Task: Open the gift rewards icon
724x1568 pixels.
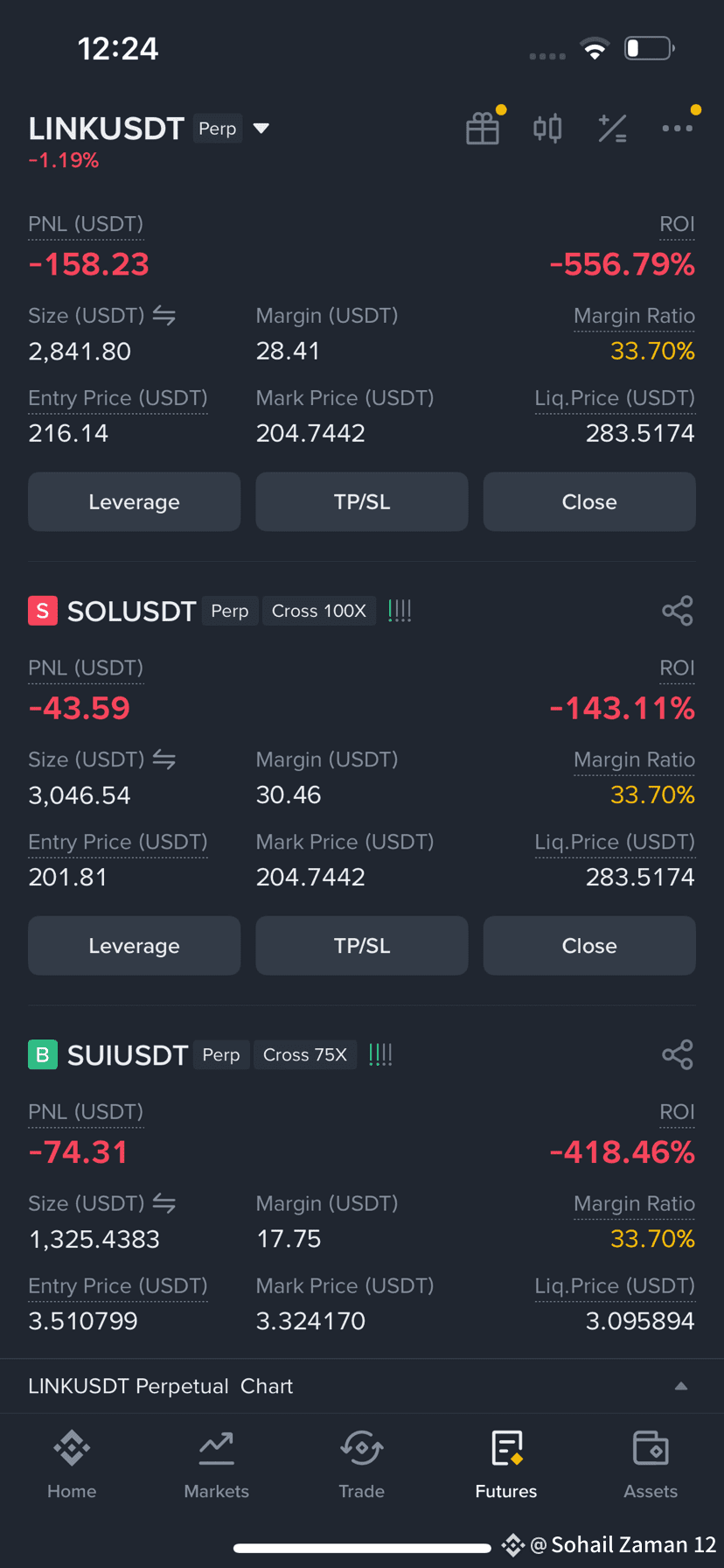Action: click(x=483, y=129)
